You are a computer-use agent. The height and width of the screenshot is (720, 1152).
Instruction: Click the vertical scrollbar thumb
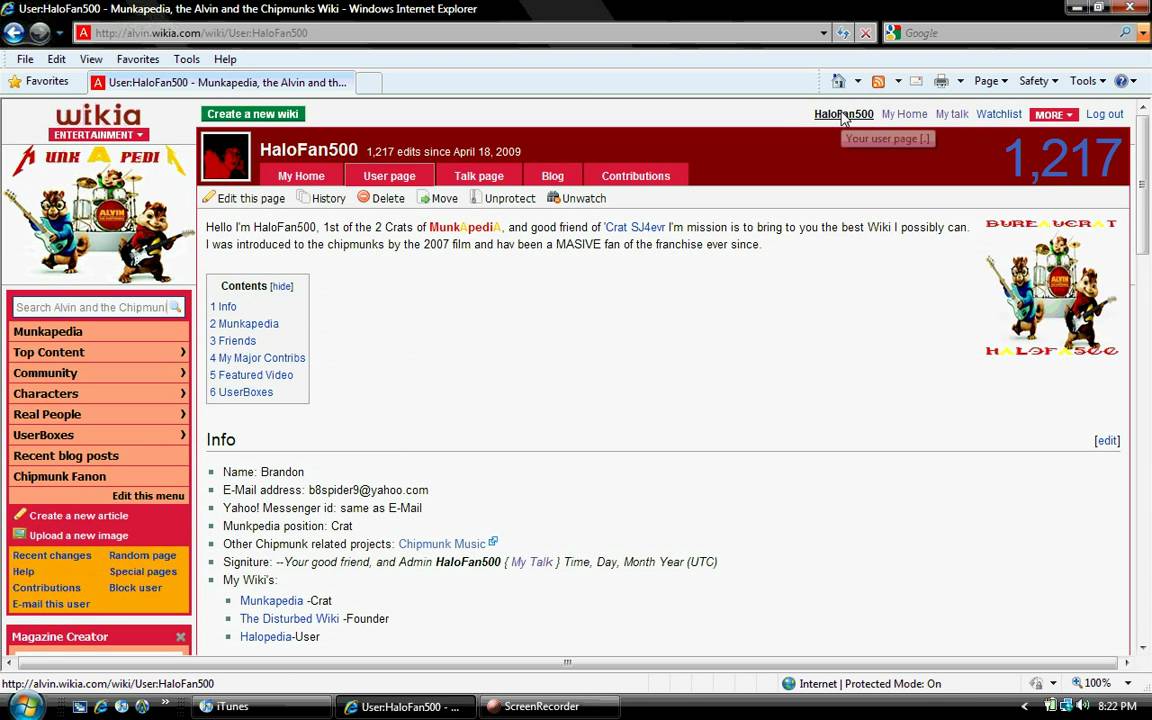[1142, 185]
